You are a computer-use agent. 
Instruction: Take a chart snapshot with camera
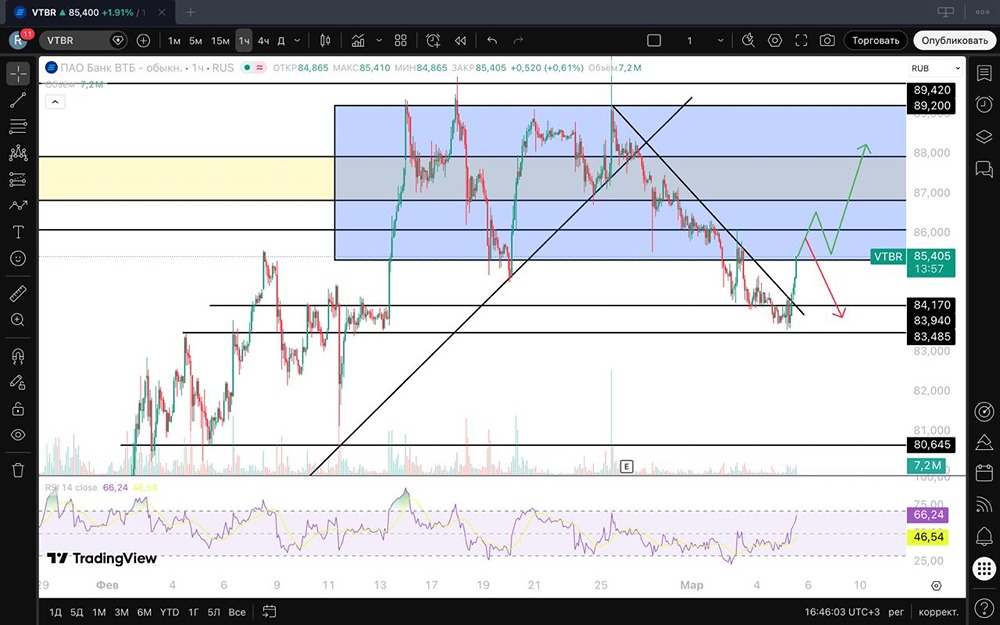pyautogui.click(x=827, y=40)
